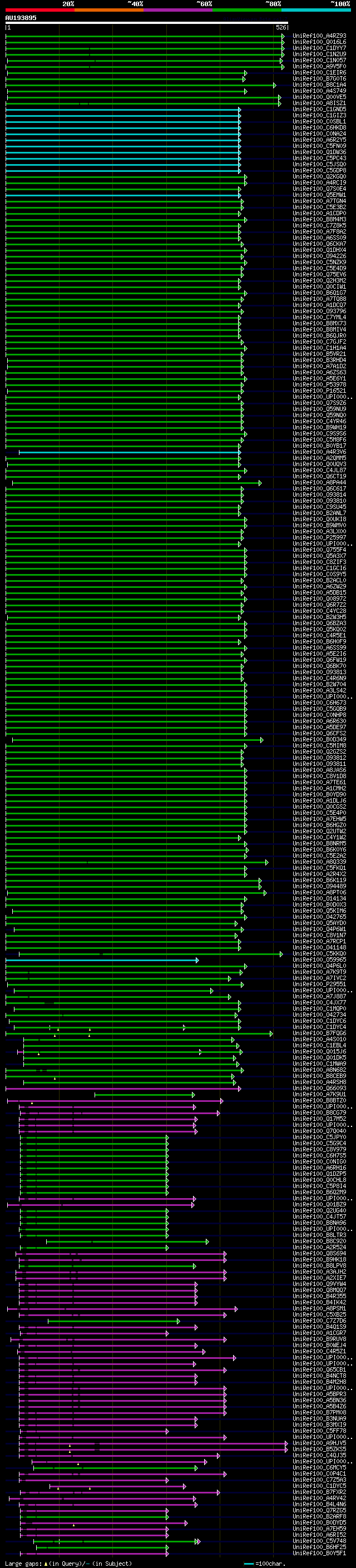Click the UniRef100_B0YD90 label
Image resolution: width=356 pixels, height=1568 pixels.
click(x=319, y=794)
